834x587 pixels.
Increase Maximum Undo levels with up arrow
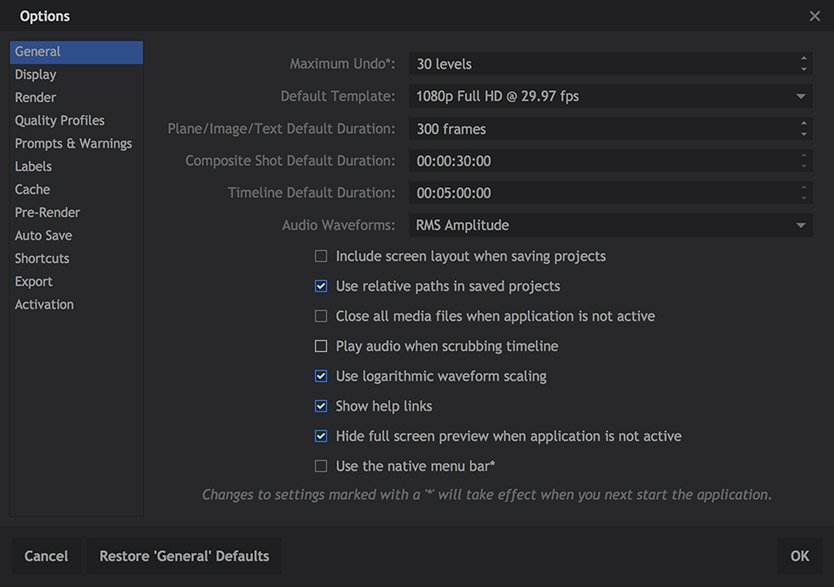[x=804, y=59]
